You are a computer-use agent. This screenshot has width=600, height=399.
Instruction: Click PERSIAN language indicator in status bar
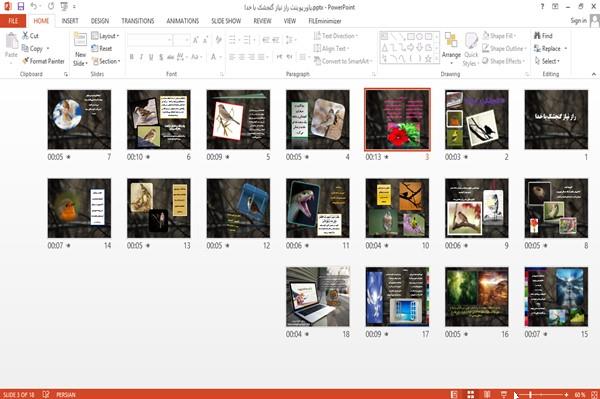(66, 394)
